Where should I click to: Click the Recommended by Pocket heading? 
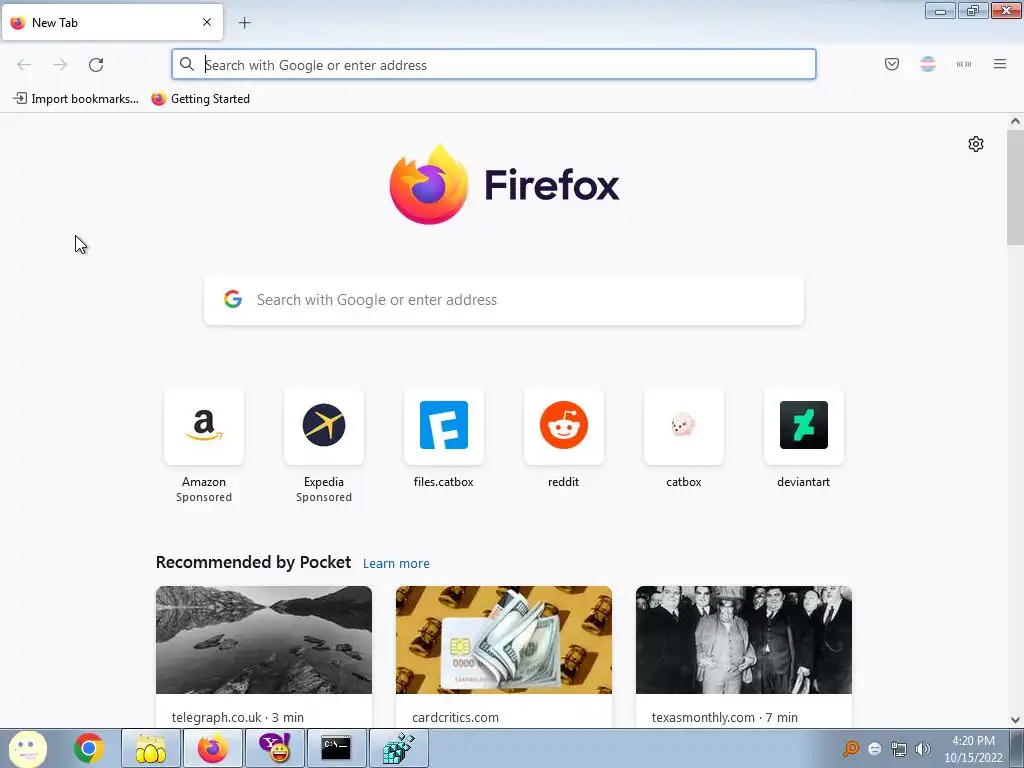tap(253, 562)
